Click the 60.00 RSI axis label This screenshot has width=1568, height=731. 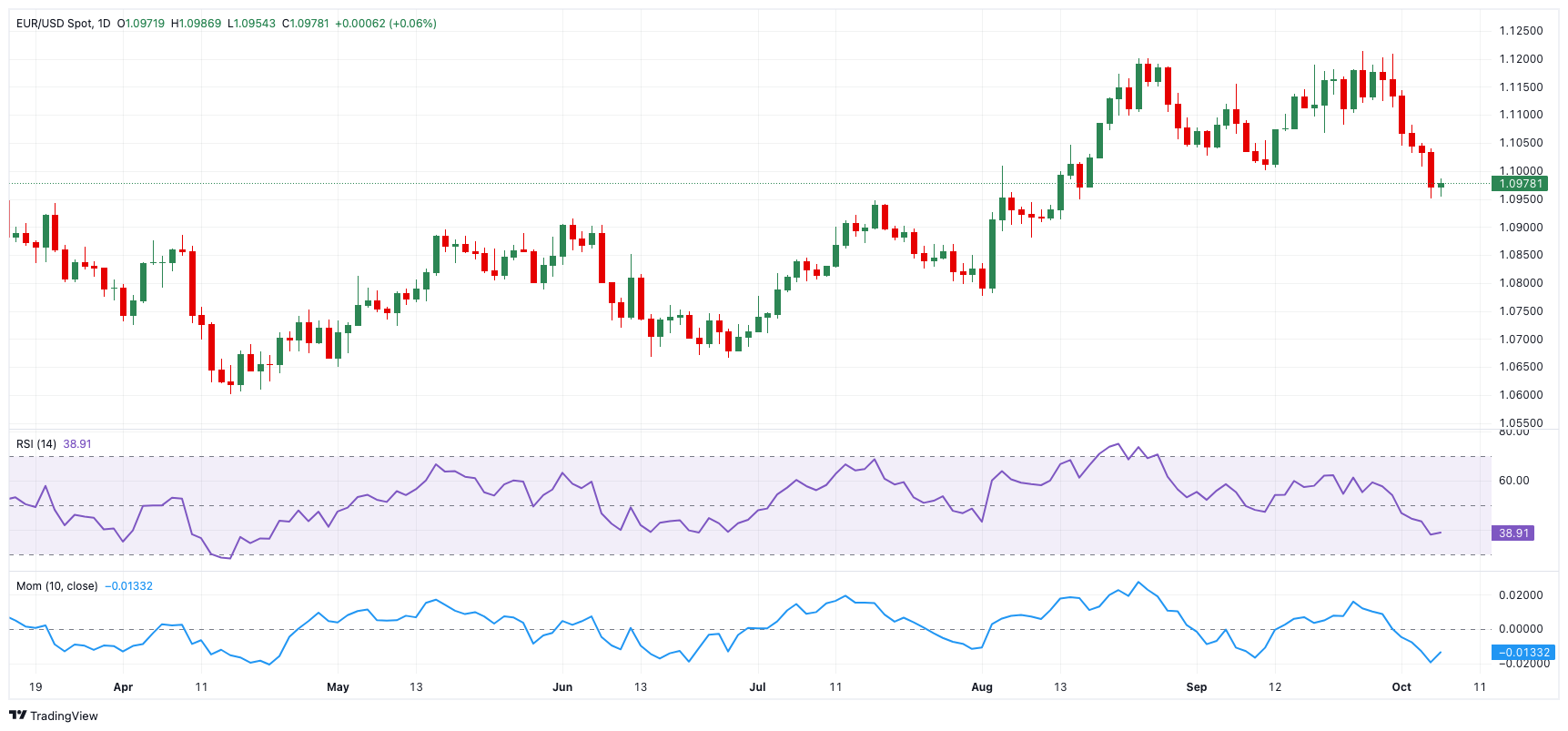click(x=1514, y=481)
